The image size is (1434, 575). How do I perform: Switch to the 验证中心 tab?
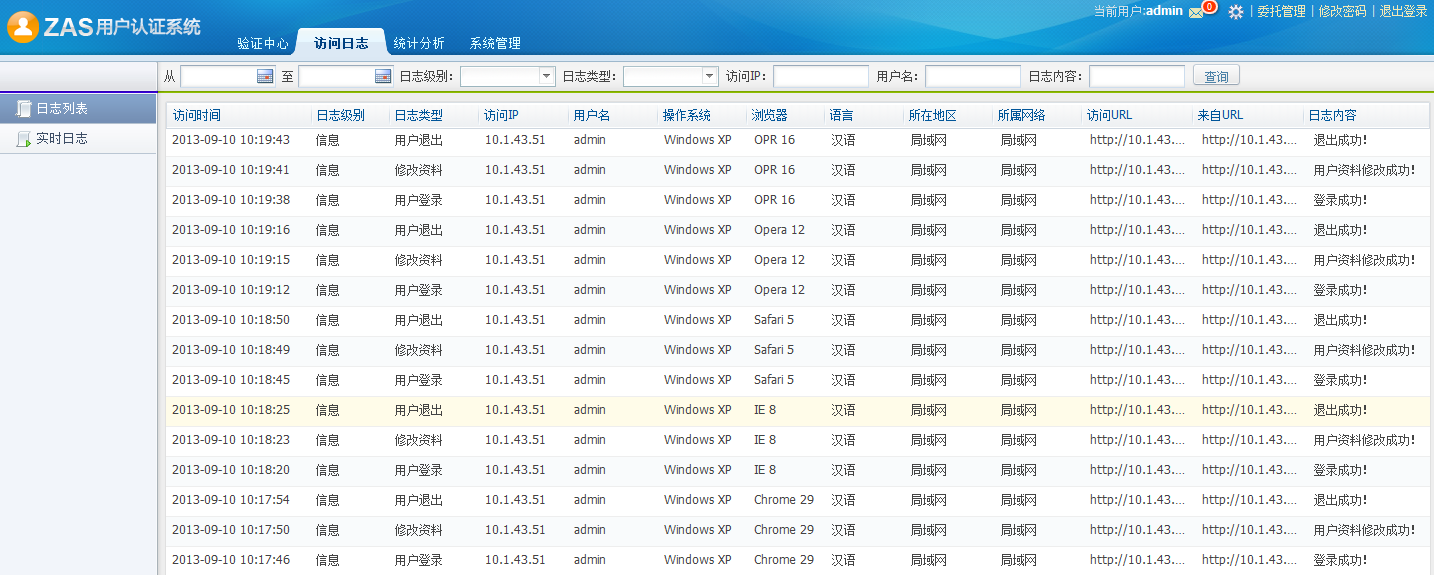(263, 44)
